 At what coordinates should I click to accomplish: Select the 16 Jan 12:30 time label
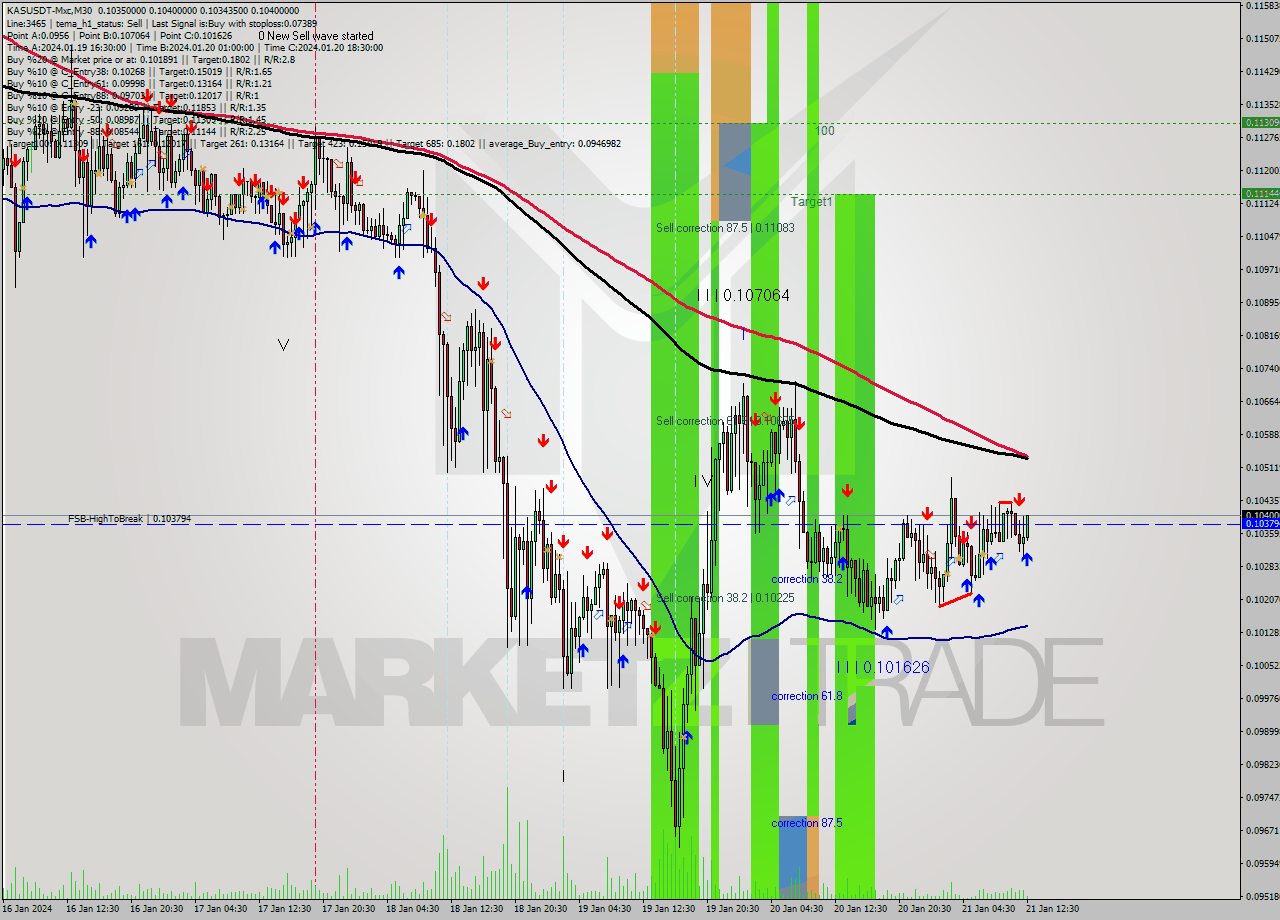92,909
